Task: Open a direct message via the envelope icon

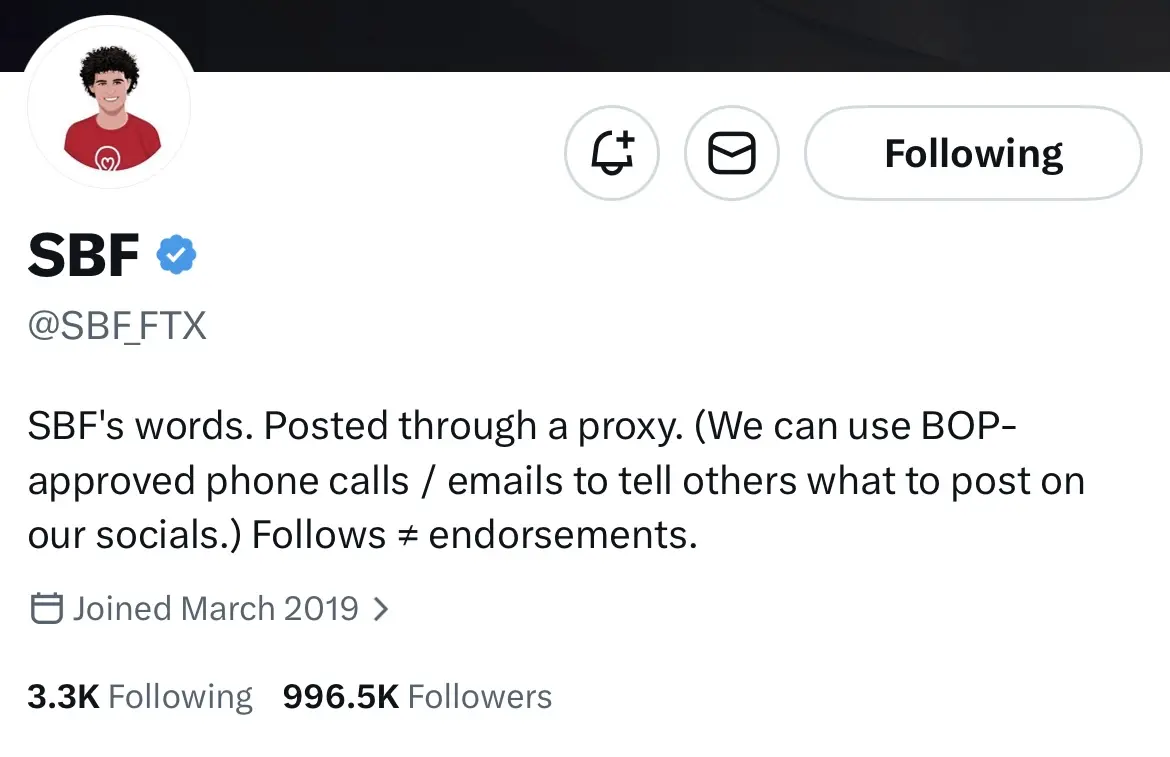Action: click(x=731, y=154)
